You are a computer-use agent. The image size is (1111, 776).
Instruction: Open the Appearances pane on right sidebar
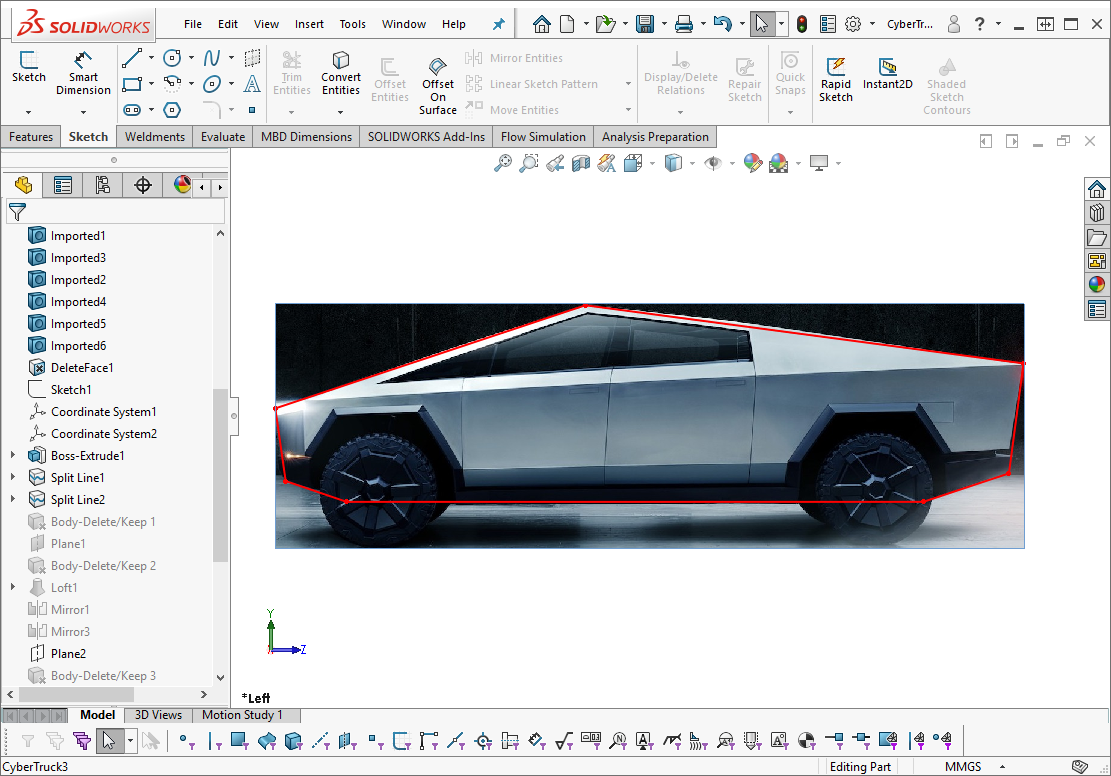(1097, 284)
